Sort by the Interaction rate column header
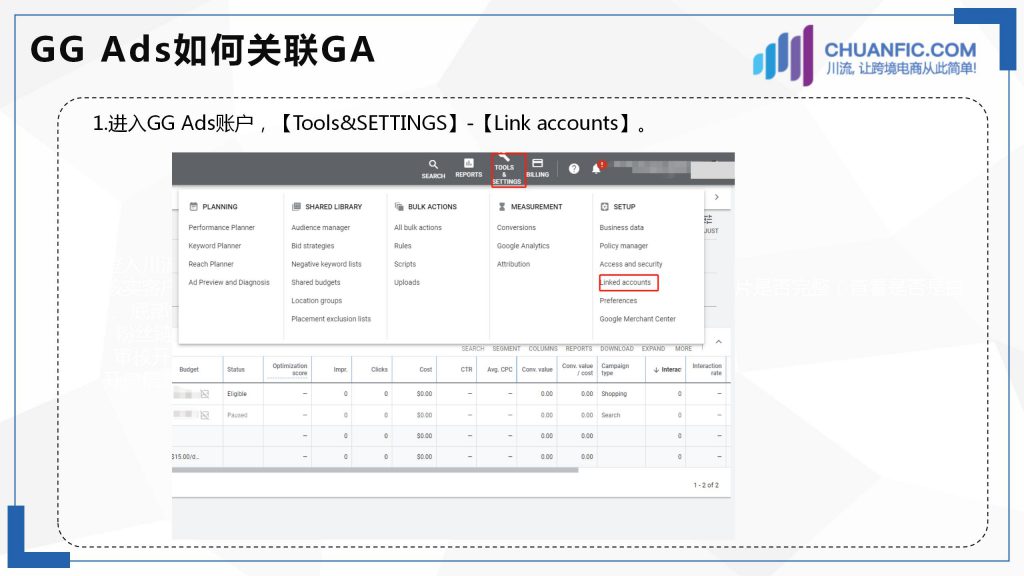1024x576 pixels. 707,370
